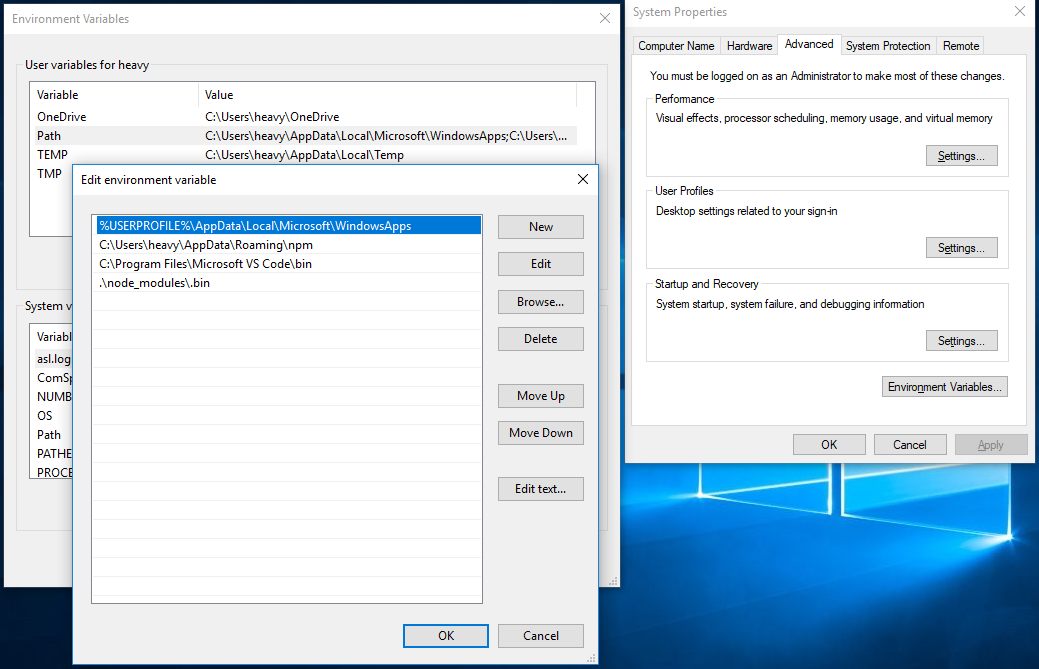This screenshot has width=1039, height=669.
Task: Select the Microsoft VS Code\bin path entry
Action: [288, 264]
